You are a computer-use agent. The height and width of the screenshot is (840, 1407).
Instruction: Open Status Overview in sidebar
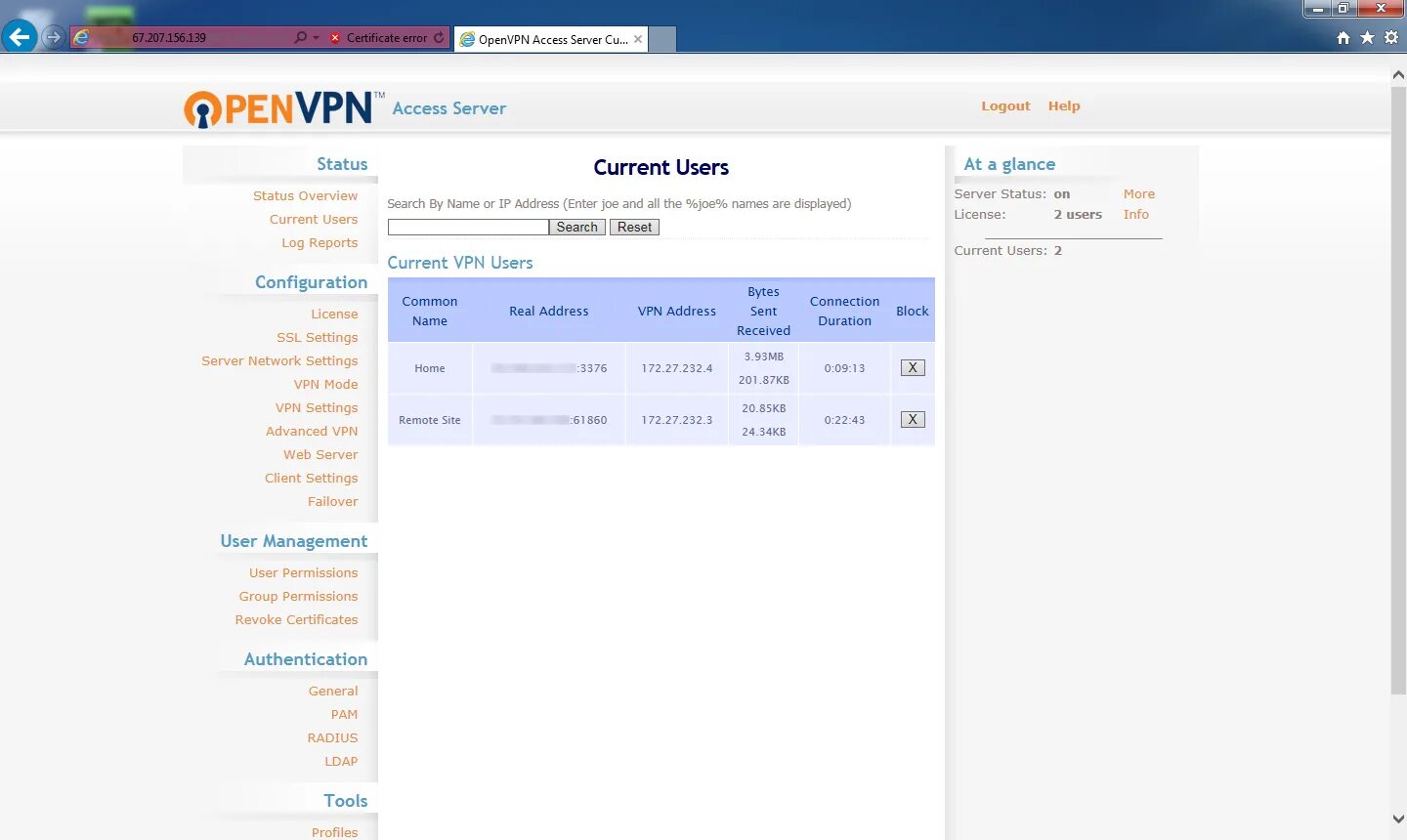[x=305, y=195]
